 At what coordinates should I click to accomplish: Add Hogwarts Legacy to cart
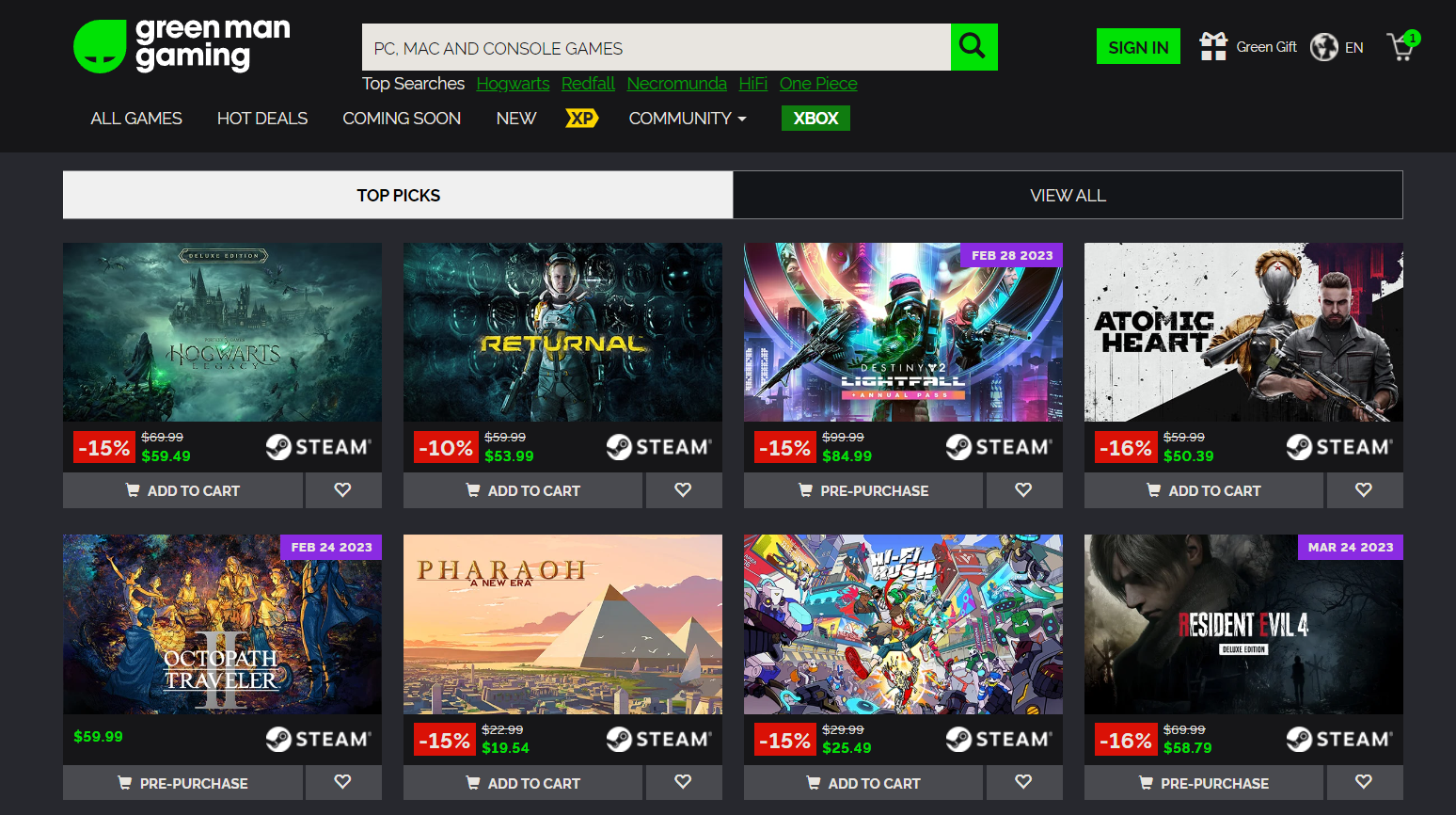(x=183, y=490)
